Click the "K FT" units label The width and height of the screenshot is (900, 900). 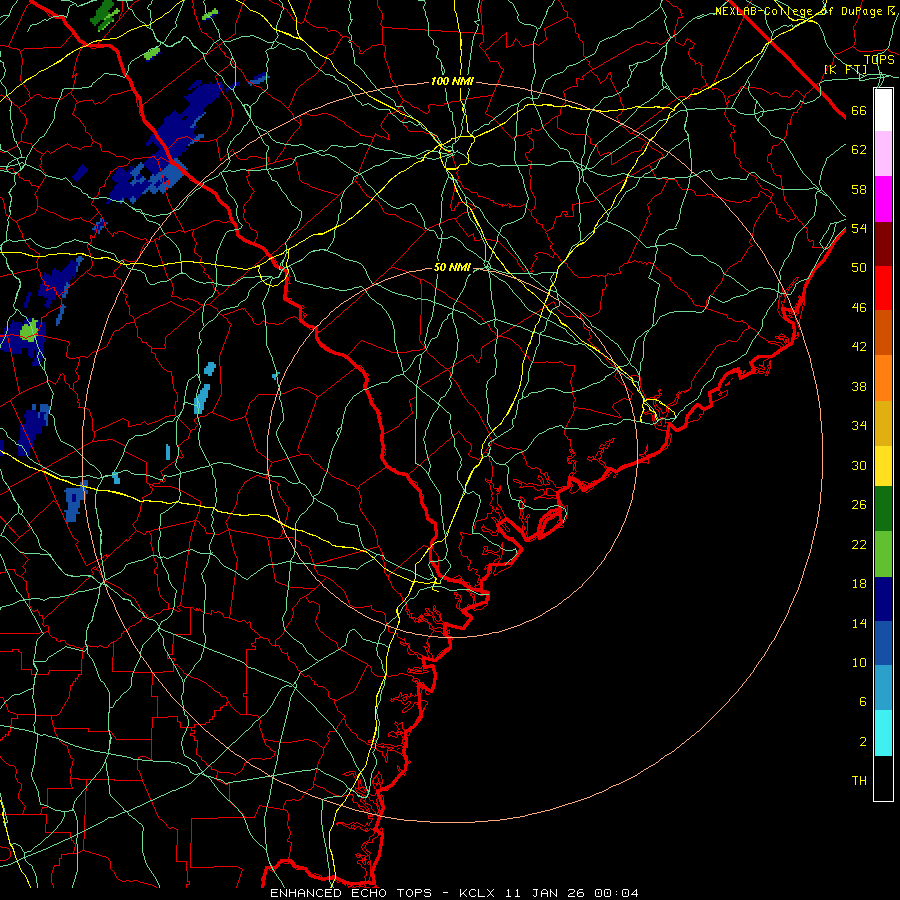(x=845, y=69)
